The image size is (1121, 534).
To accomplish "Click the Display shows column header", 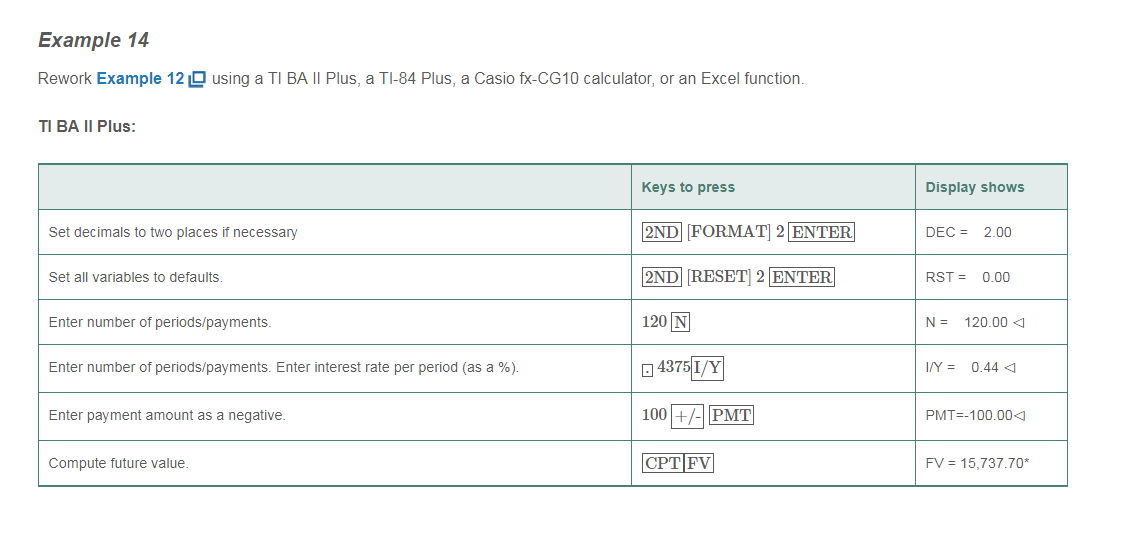I will 974,187.
